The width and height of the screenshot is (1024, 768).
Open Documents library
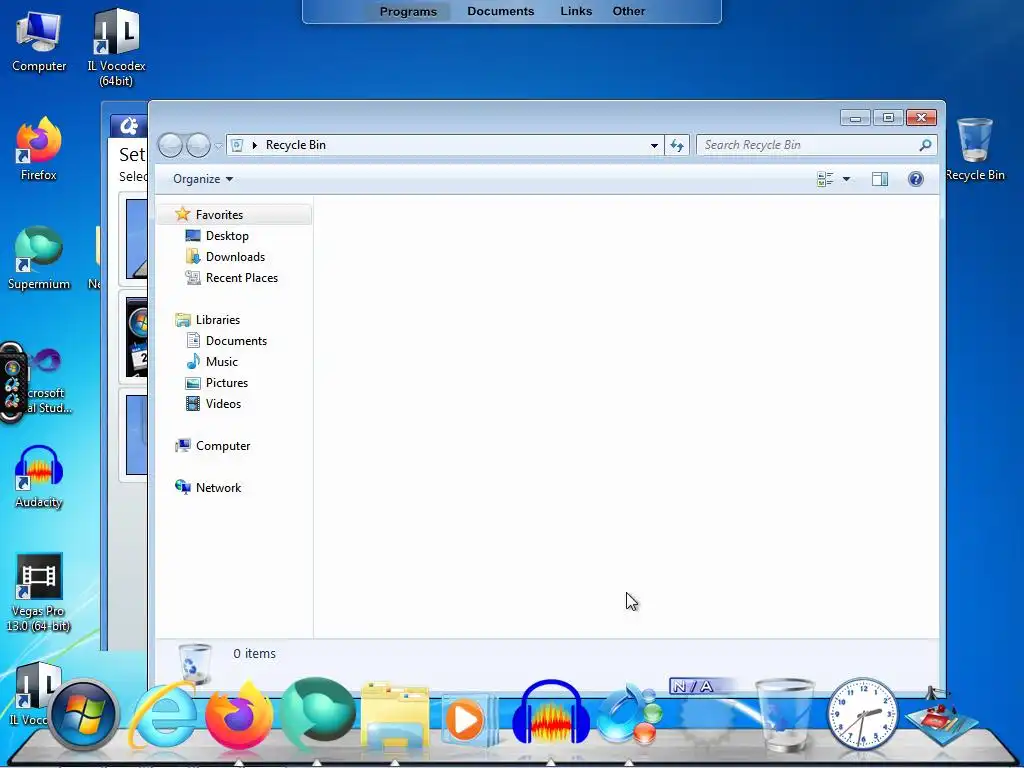coord(236,341)
